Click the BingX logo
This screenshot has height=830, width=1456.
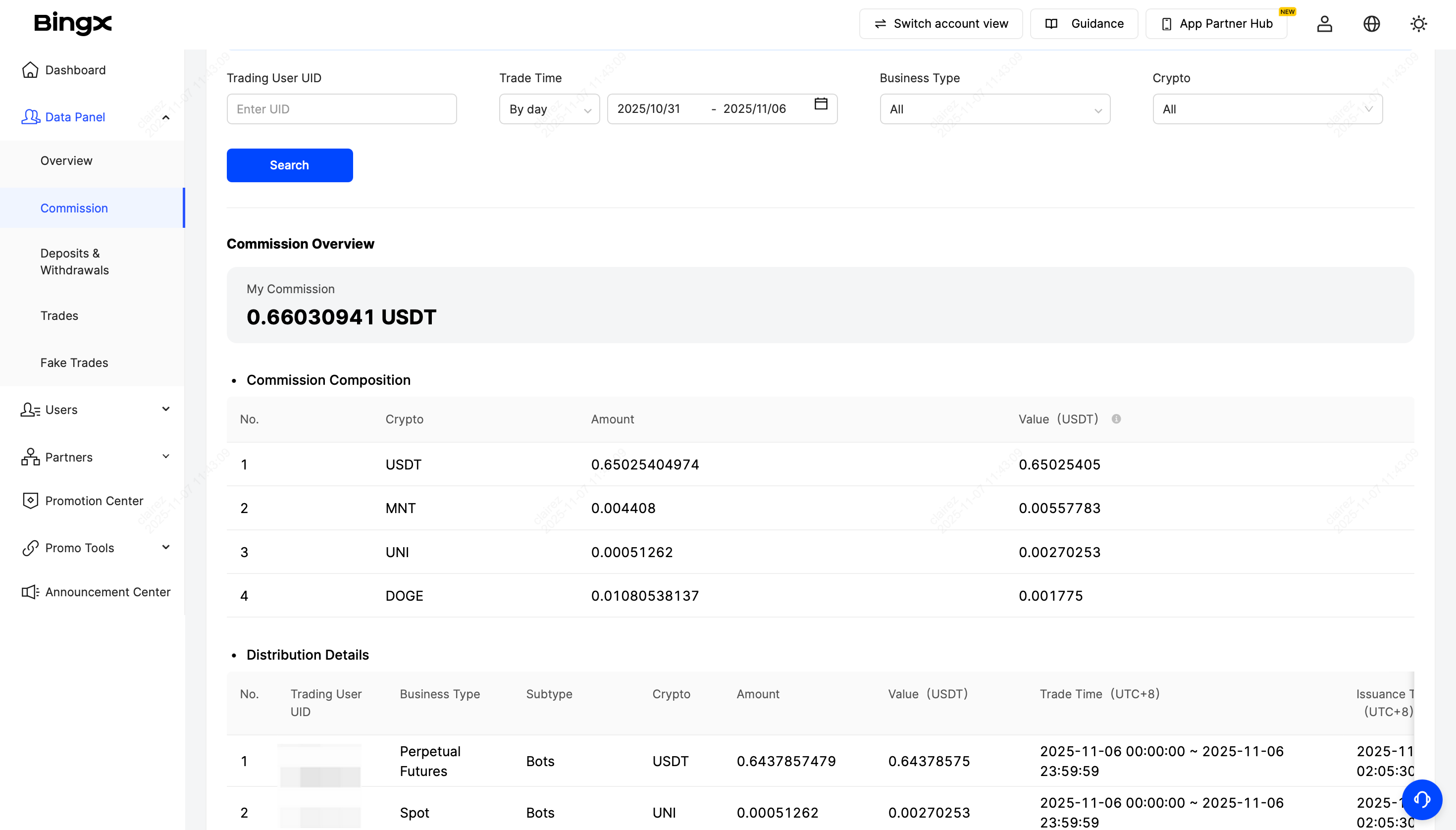[x=73, y=23]
